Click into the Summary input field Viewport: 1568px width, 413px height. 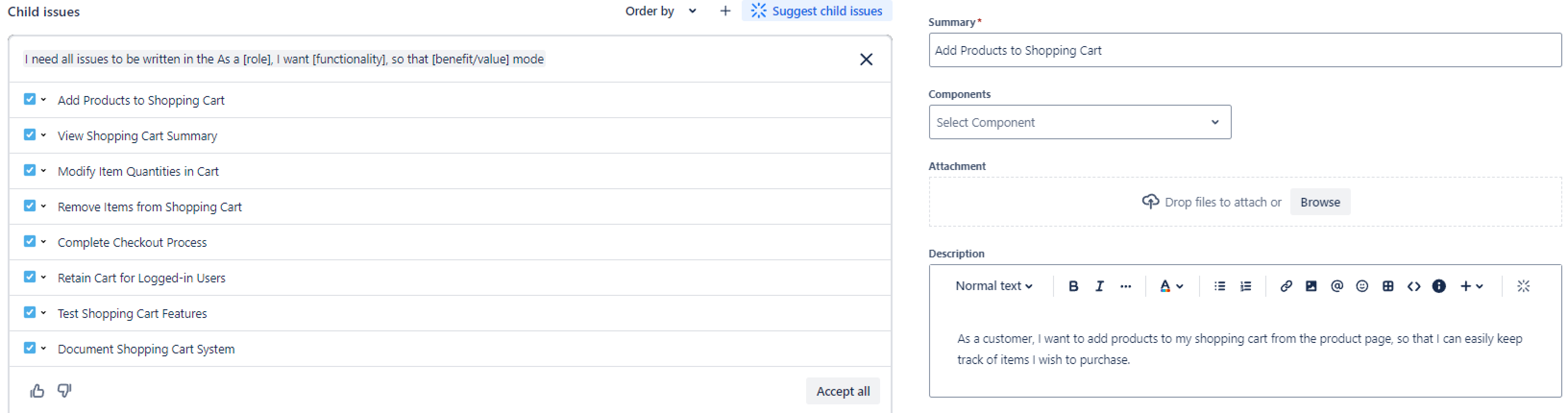[x=1244, y=50]
